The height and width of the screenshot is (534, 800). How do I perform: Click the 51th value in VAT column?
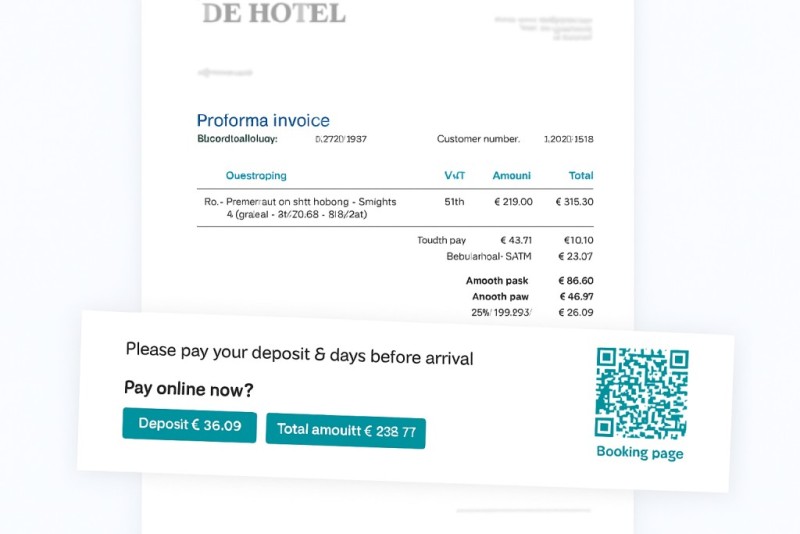(454, 202)
